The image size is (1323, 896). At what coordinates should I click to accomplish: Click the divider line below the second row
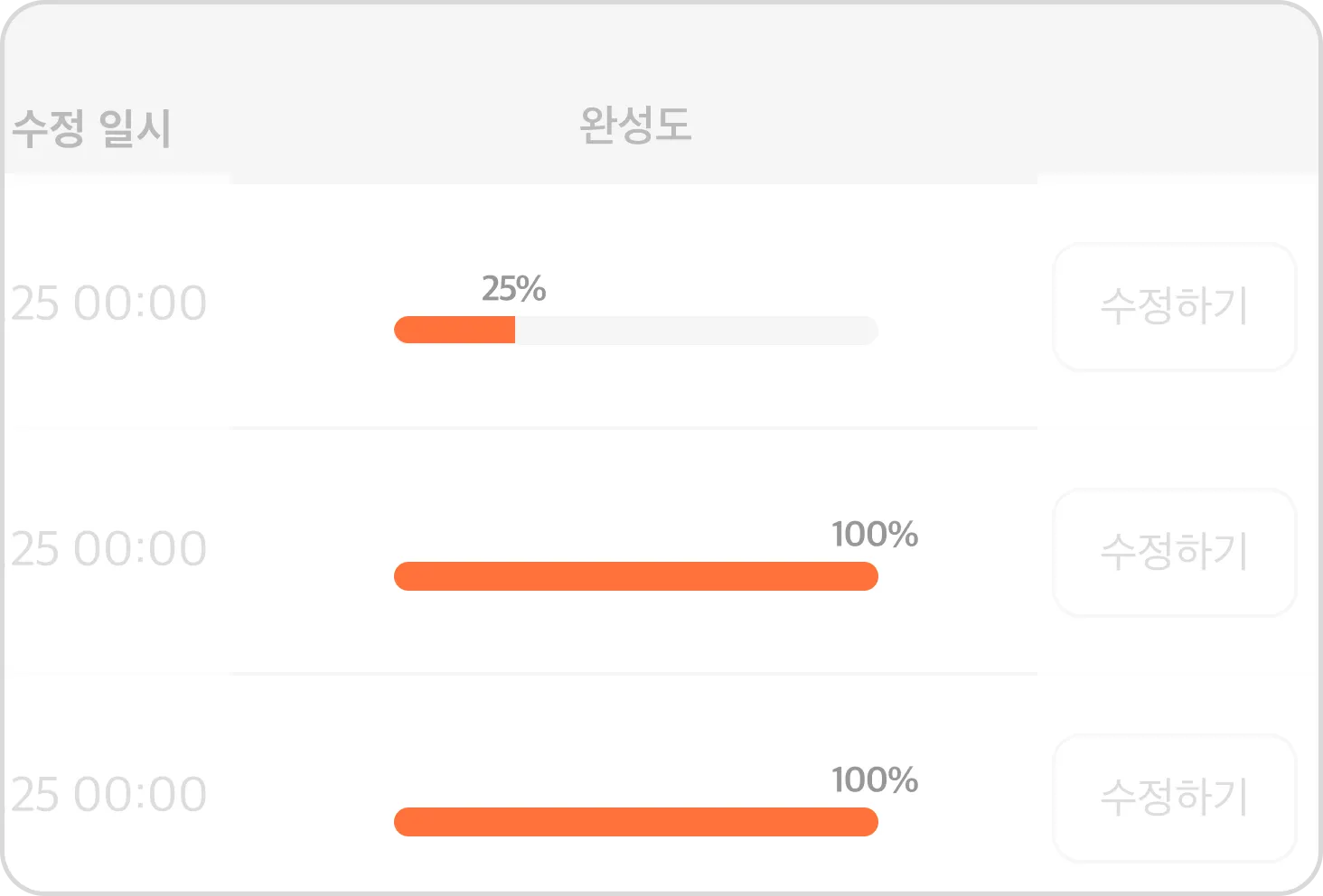[633, 673]
